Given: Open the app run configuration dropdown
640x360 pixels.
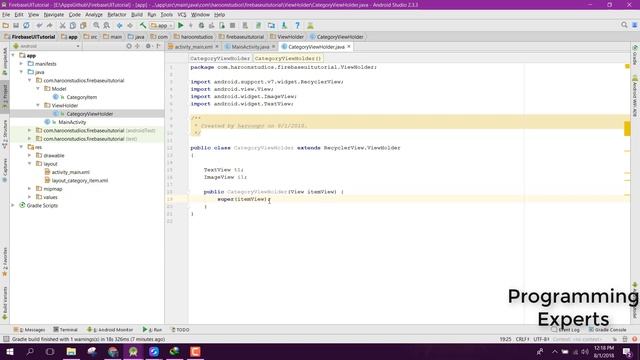Looking at the screenshot, I should click(162, 25).
